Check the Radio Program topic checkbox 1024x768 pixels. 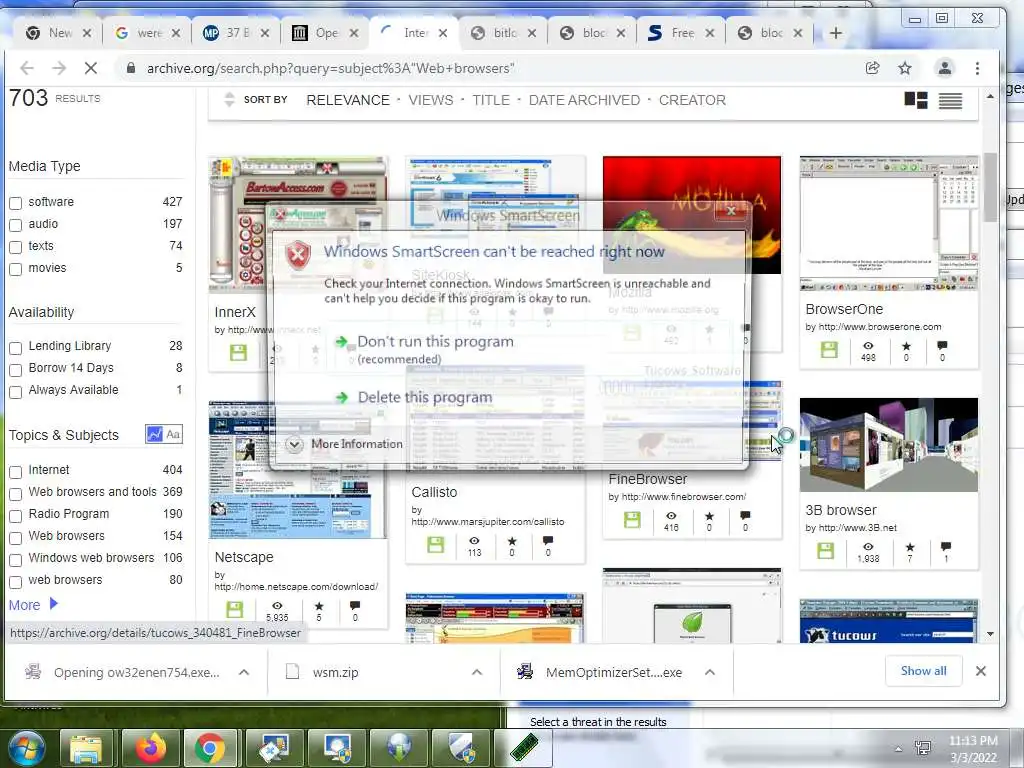click(16, 515)
